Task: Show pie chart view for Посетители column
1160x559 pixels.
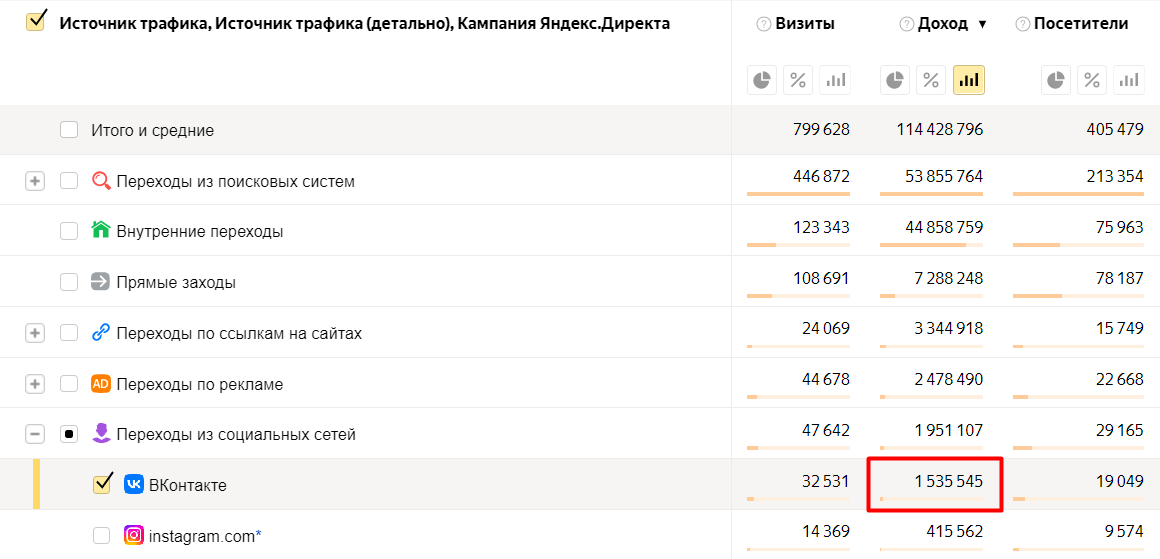Action: click(x=1056, y=80)
